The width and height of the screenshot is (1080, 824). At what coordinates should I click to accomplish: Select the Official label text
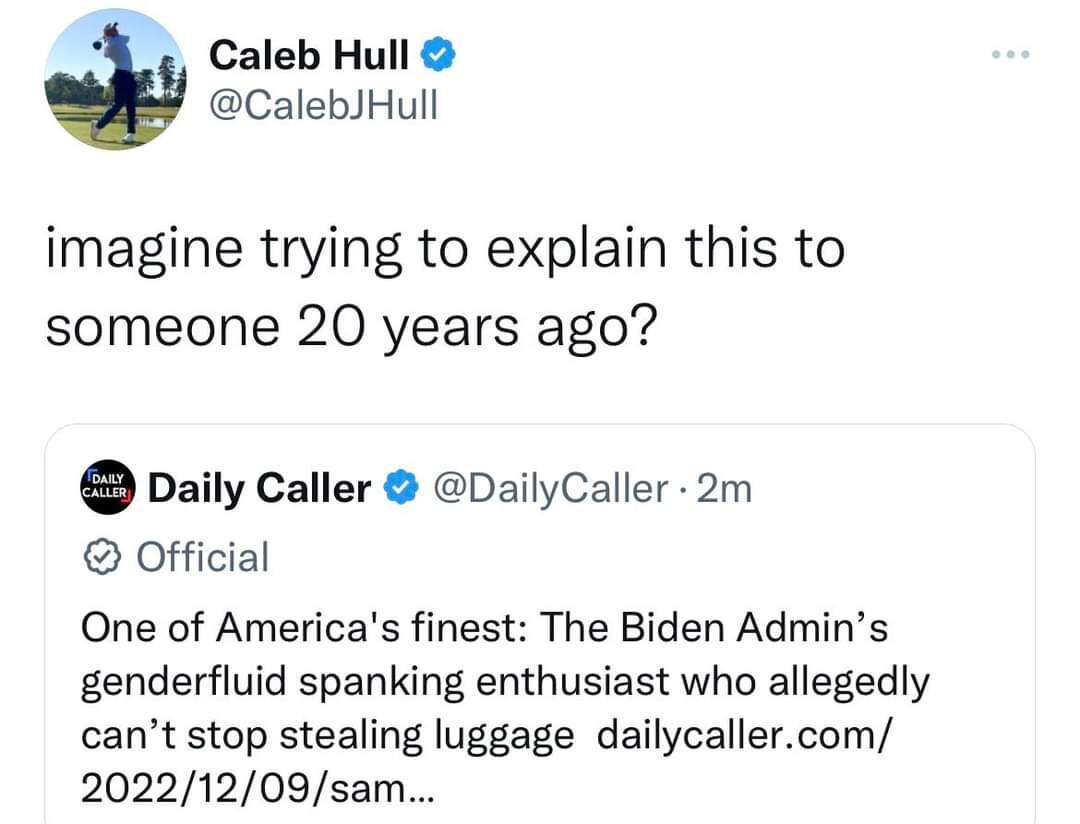pyautogui.click(x=203, y=557)
